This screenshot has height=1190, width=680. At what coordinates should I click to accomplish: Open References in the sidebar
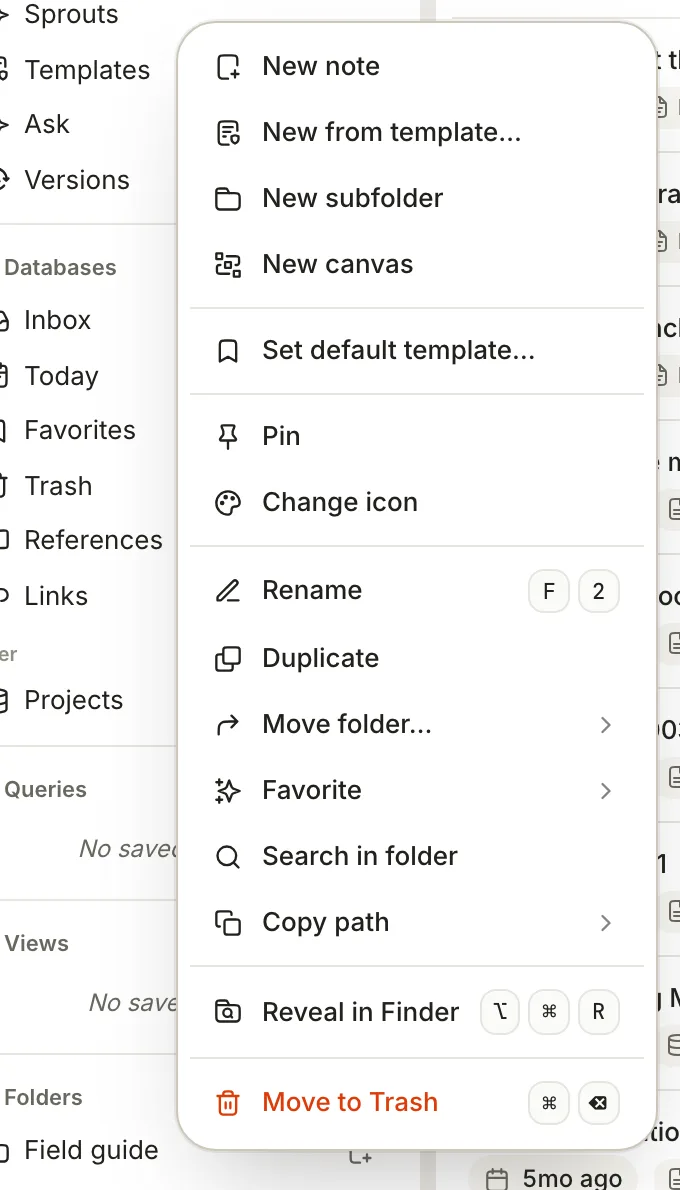[x=93, y=540]
